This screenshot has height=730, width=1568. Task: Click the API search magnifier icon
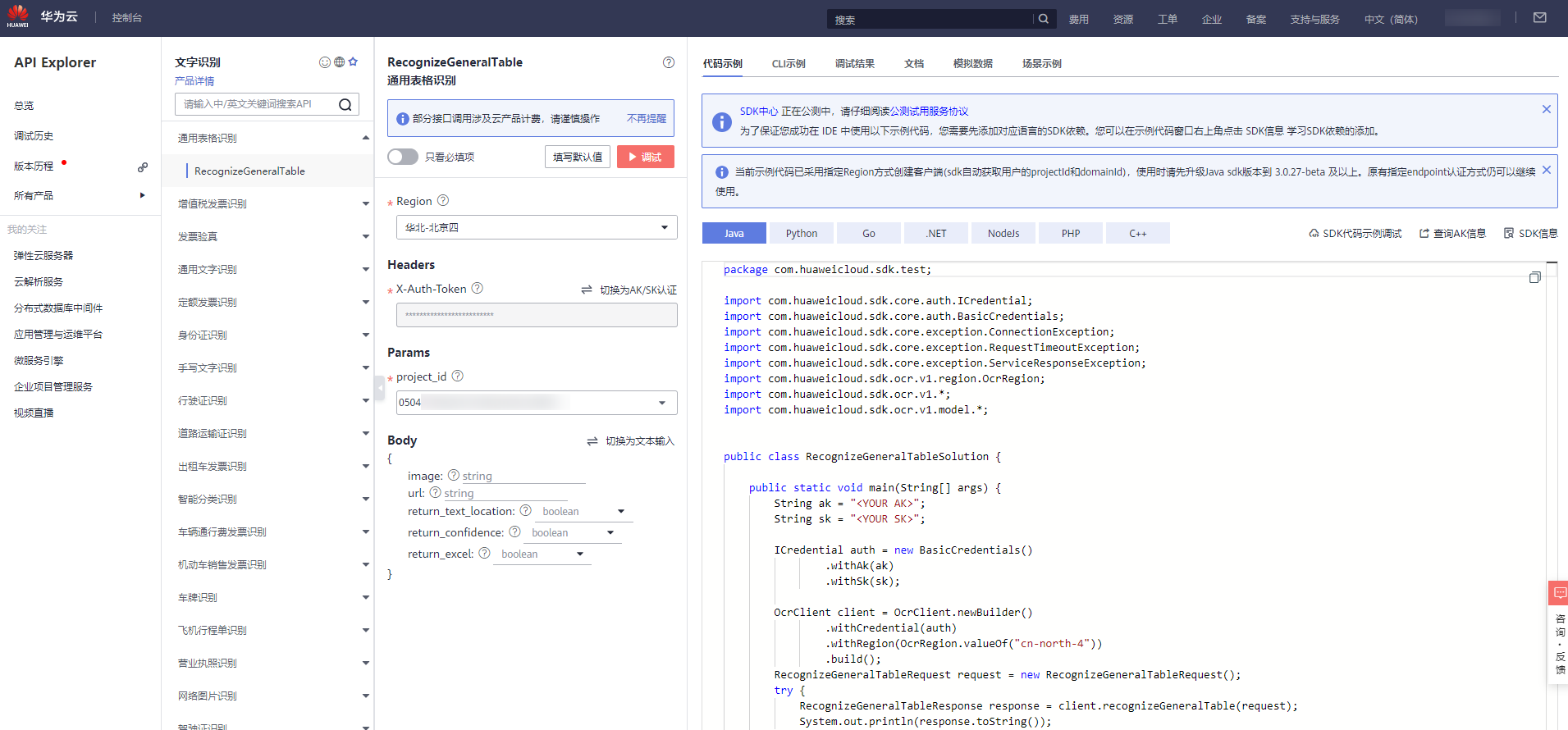[345, 104]
